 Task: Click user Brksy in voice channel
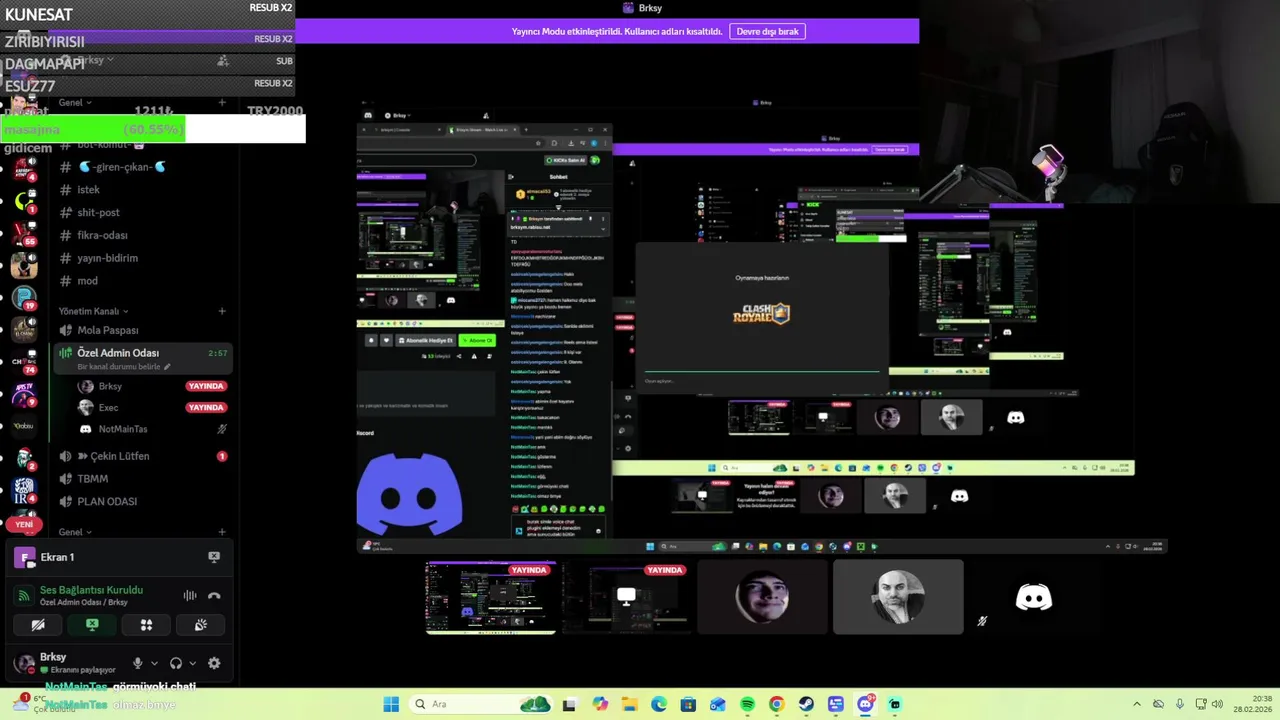click(x=110, y=386)
